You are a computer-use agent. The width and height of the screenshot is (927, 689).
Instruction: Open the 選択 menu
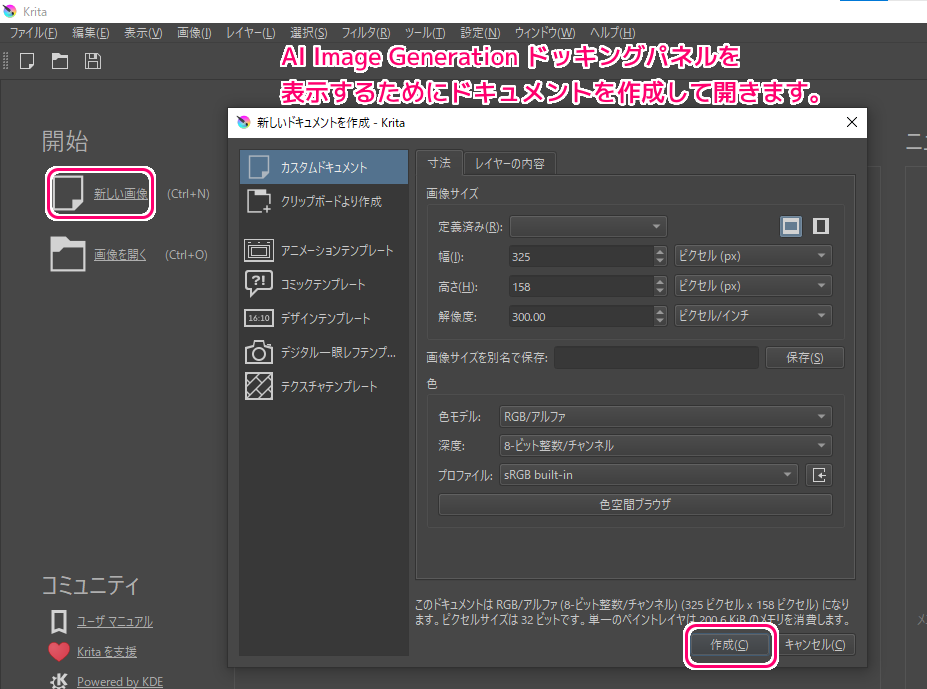(309, 33)
